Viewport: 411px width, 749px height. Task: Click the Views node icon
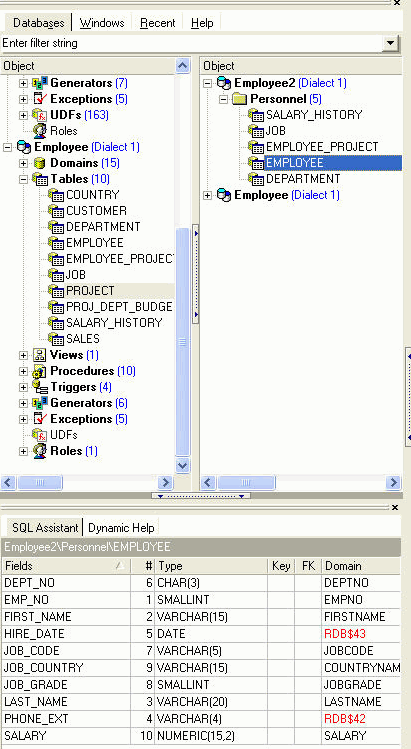(40, 355)
